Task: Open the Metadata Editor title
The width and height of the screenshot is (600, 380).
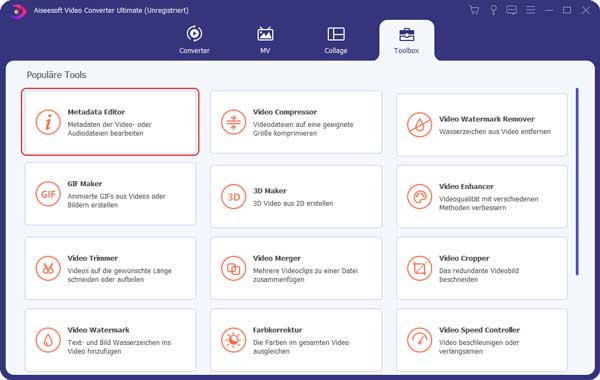Action: coord(96,112)
